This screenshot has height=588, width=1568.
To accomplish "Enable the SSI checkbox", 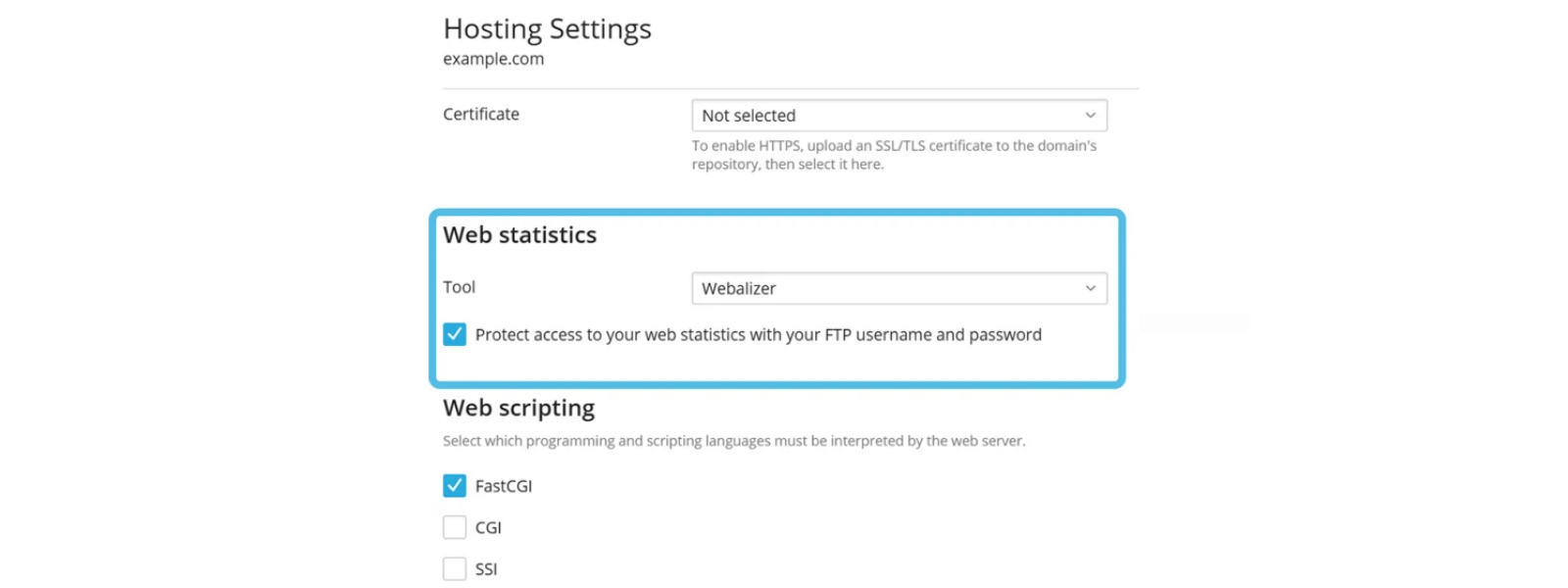I will [455, 568].
